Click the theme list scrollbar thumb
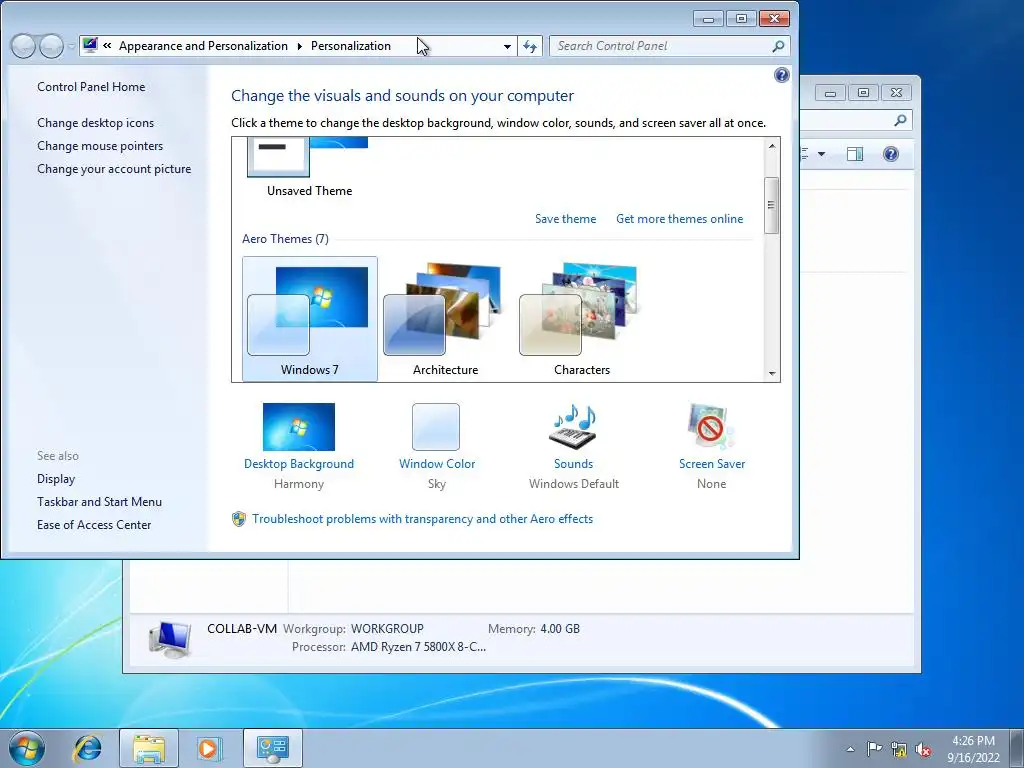 (x=771, y=205)
